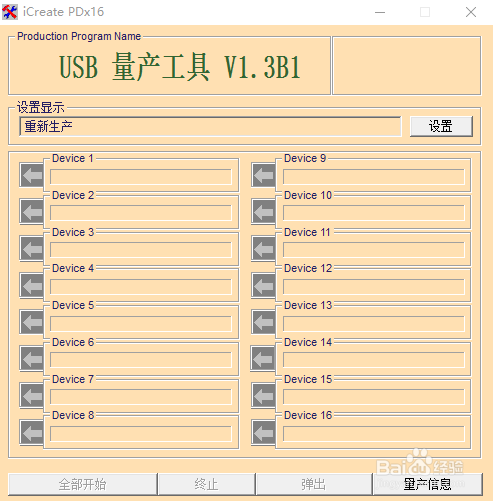
Task: Select the Device 7 status field
Action: tap(141, 397)
